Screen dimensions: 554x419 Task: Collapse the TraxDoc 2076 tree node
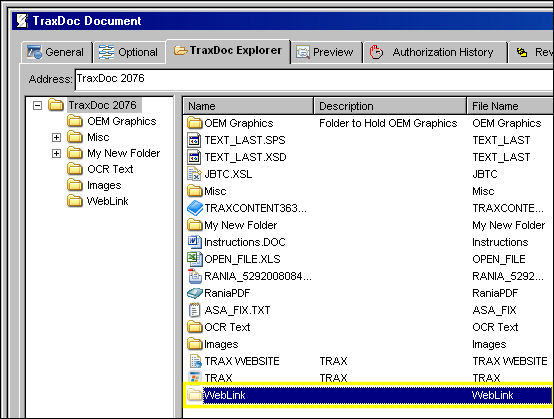(37, 105)
